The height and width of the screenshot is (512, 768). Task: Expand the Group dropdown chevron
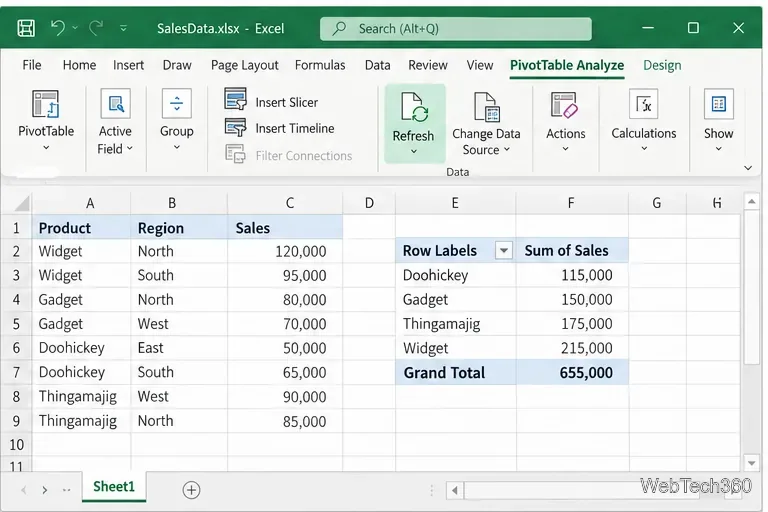177,147
